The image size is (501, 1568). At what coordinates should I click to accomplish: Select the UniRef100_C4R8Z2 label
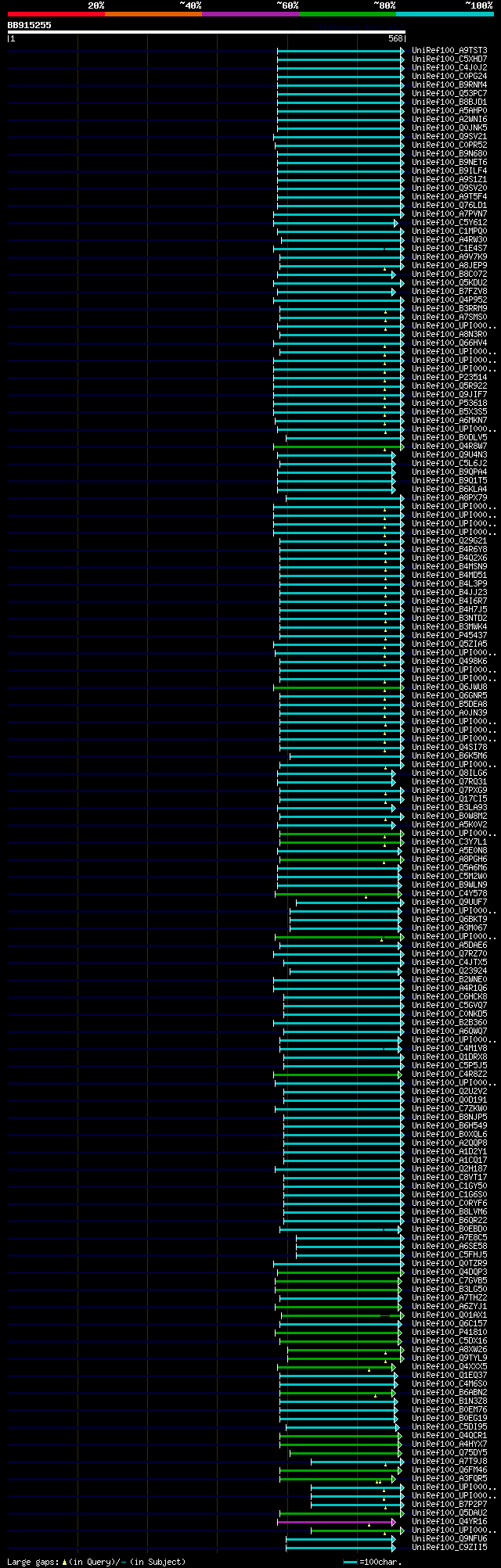point(449,1074)
